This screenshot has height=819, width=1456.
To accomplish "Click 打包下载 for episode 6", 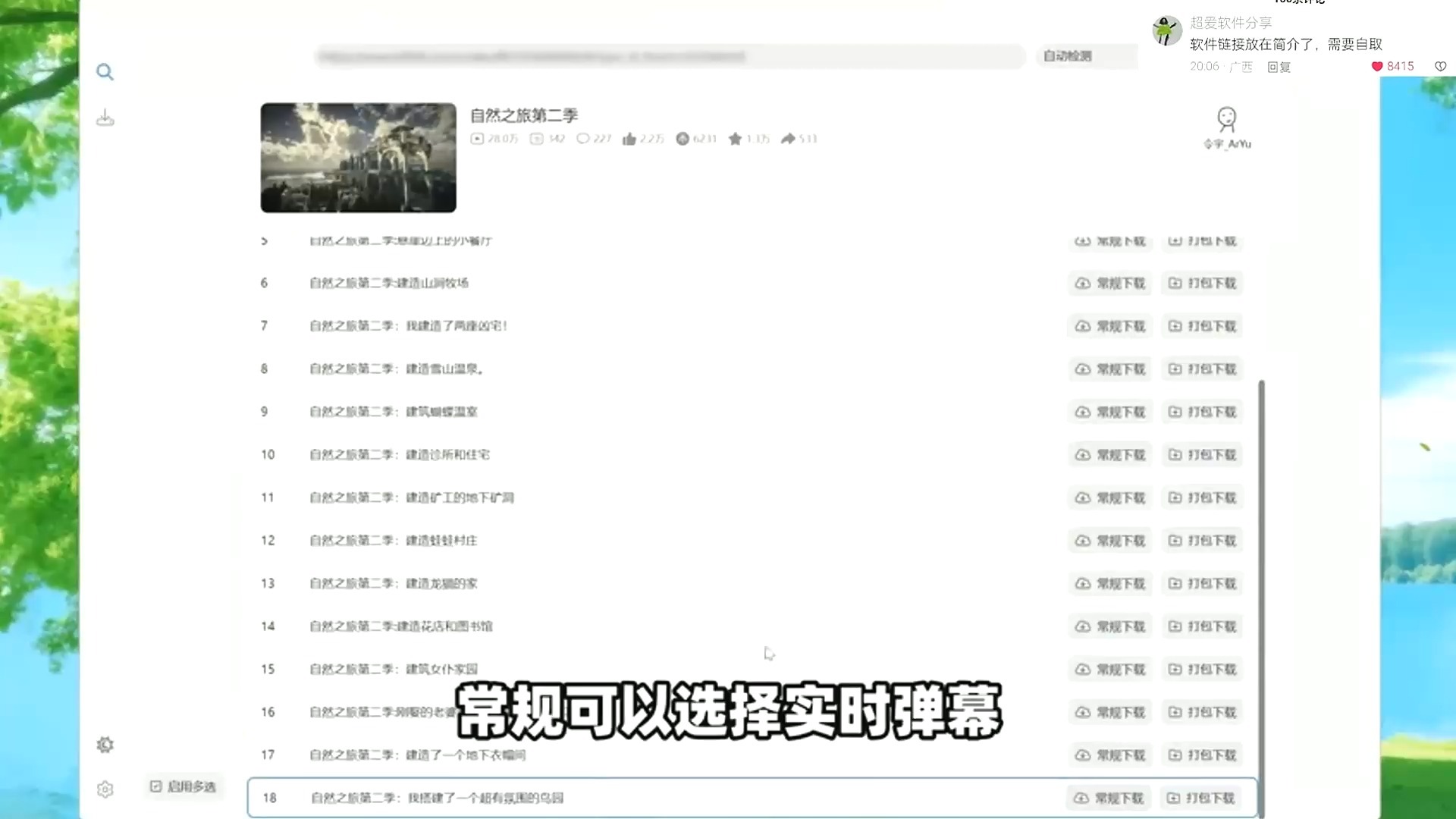I will pyautogui.click(x=1201, y=283).
